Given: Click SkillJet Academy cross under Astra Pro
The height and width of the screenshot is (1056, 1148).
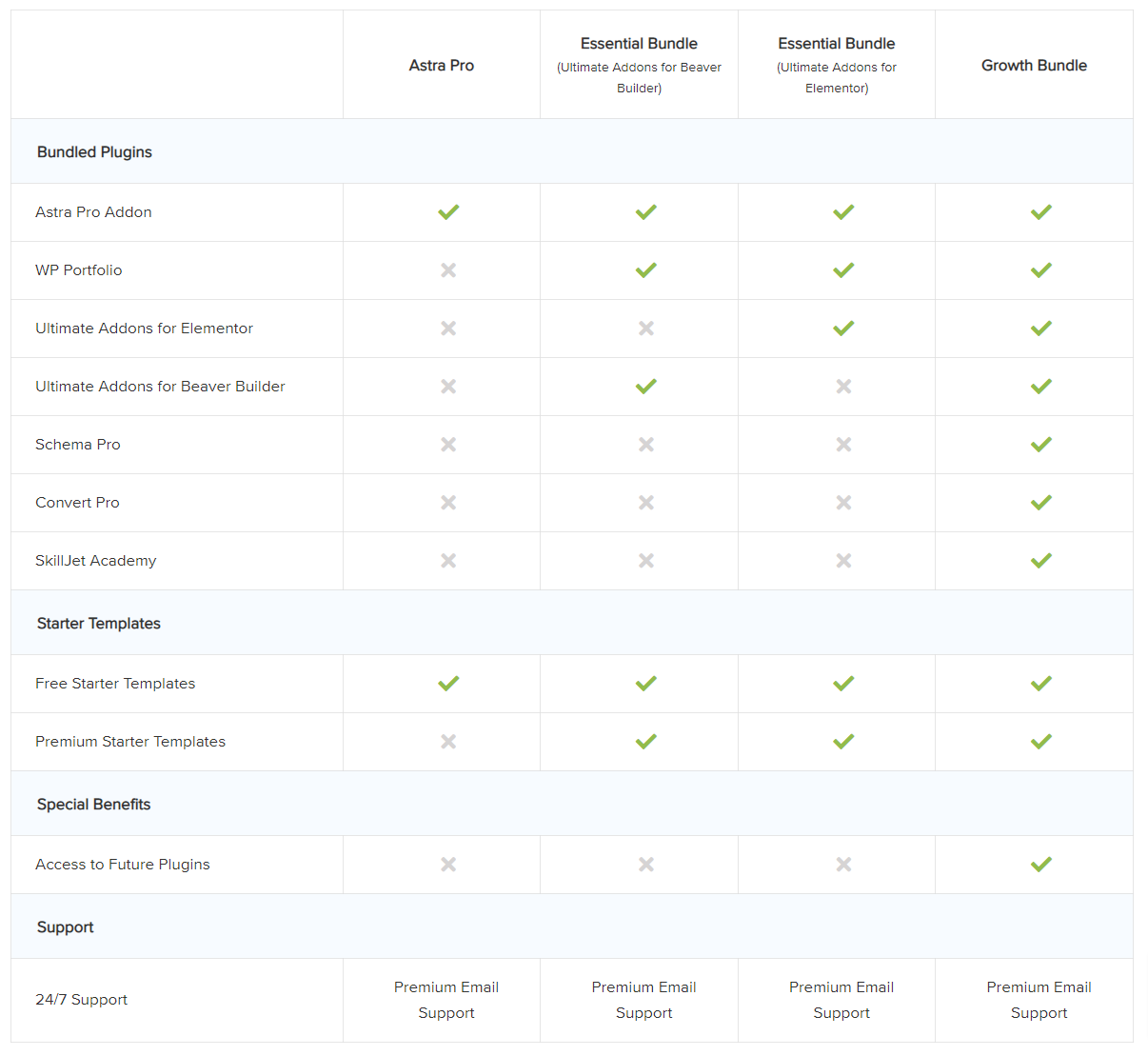Looking at the screenshot, I should [448, 561].
